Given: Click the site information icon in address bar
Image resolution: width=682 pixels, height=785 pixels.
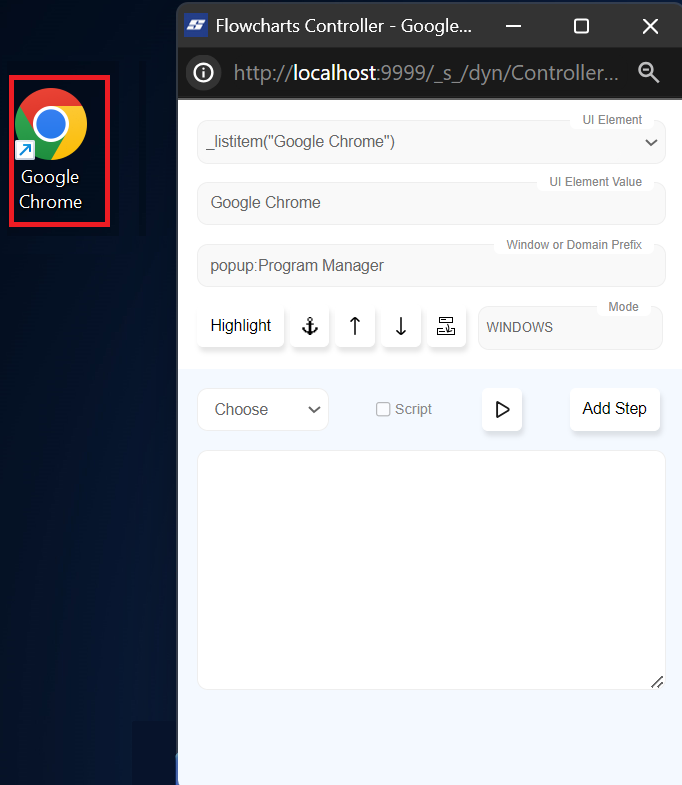Looking at the screenshot, I should 204,72.
